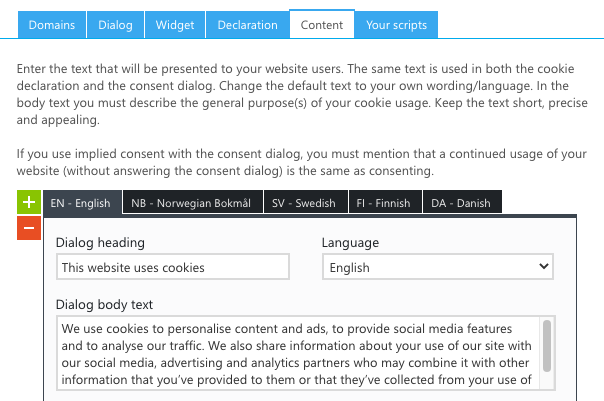Click the Dialog heading label

(100, 243)
